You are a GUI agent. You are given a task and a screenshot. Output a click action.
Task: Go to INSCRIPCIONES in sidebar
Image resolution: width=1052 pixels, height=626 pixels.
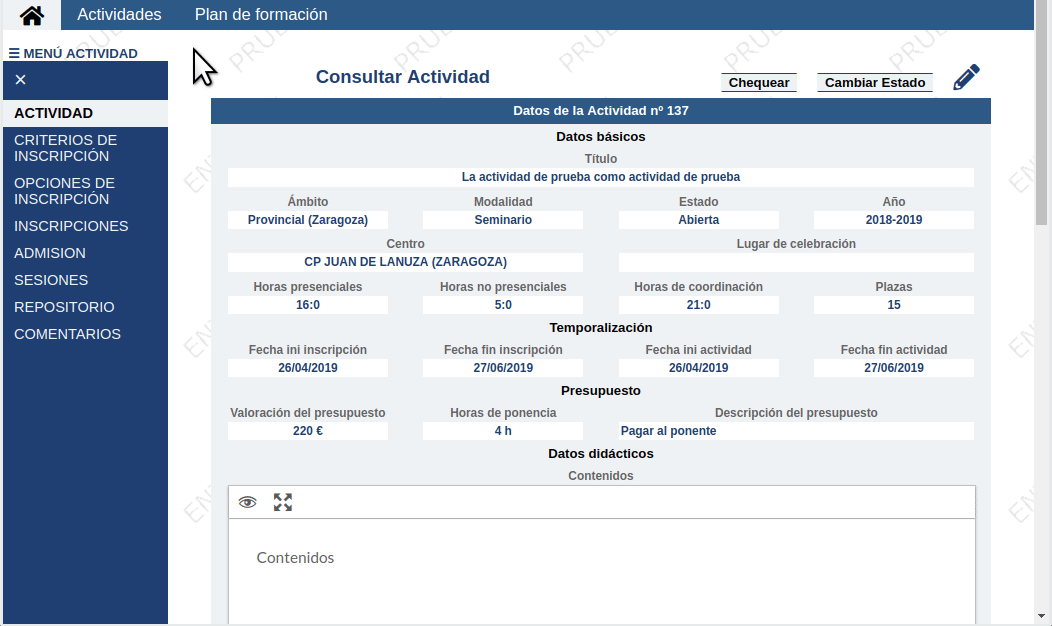(85, 226)
